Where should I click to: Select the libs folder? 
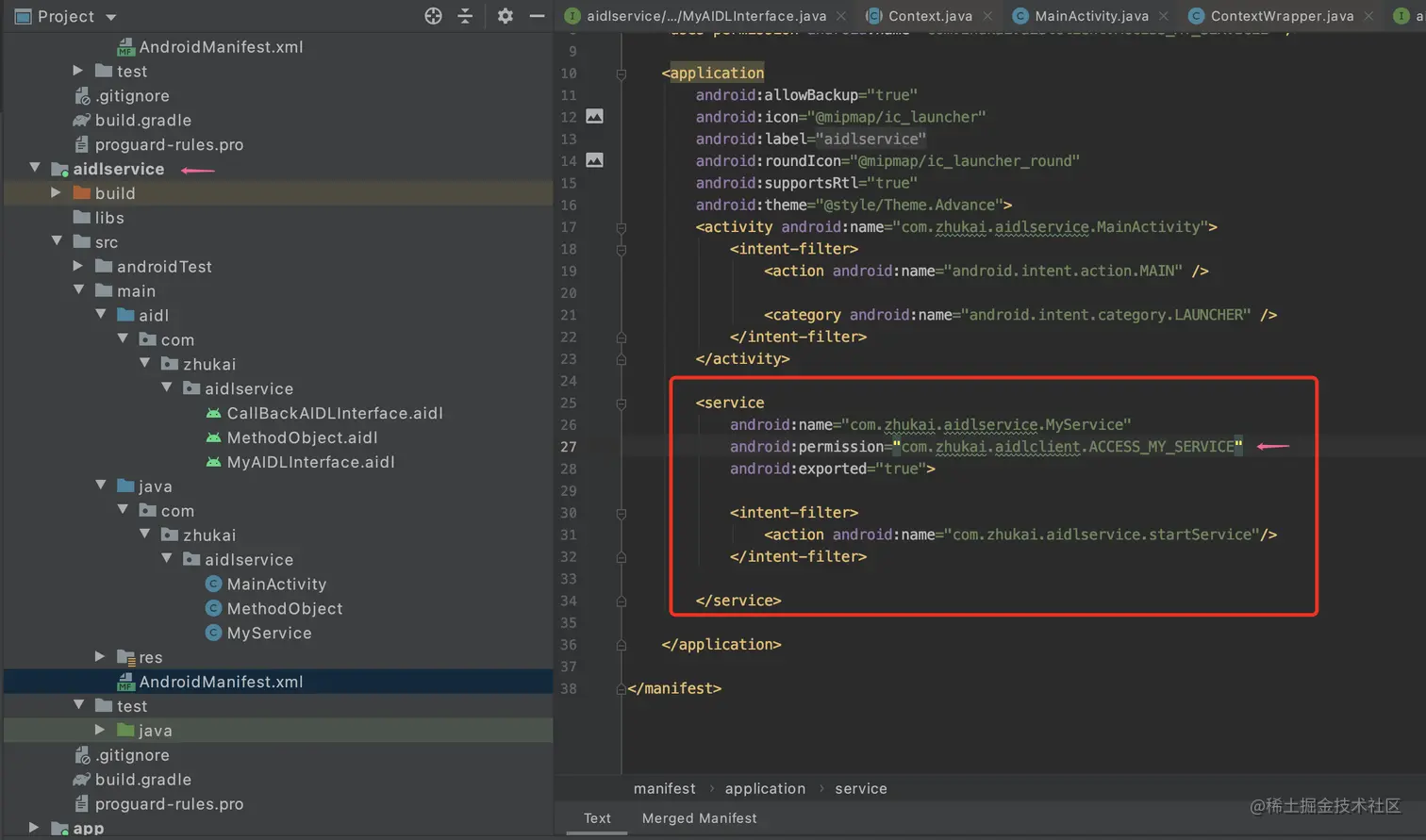point(109,218)
